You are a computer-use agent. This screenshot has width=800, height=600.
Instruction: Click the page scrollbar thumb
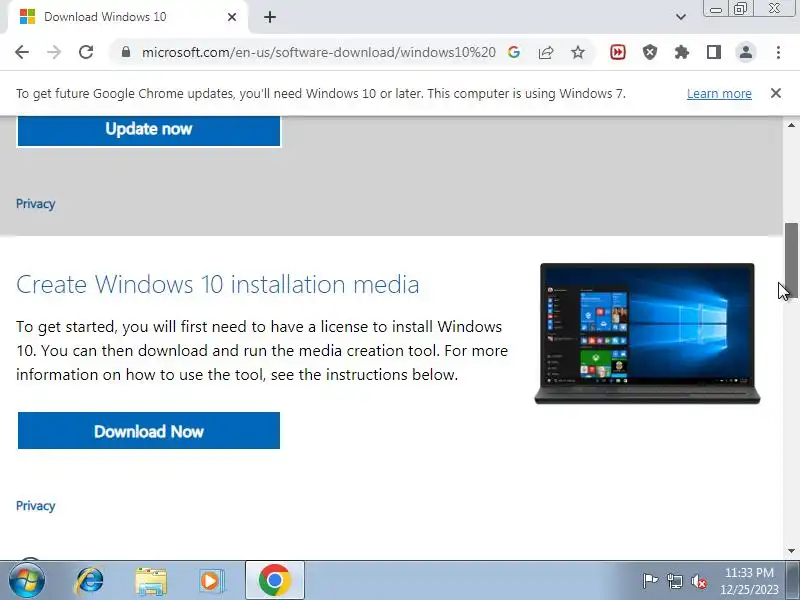791,260
